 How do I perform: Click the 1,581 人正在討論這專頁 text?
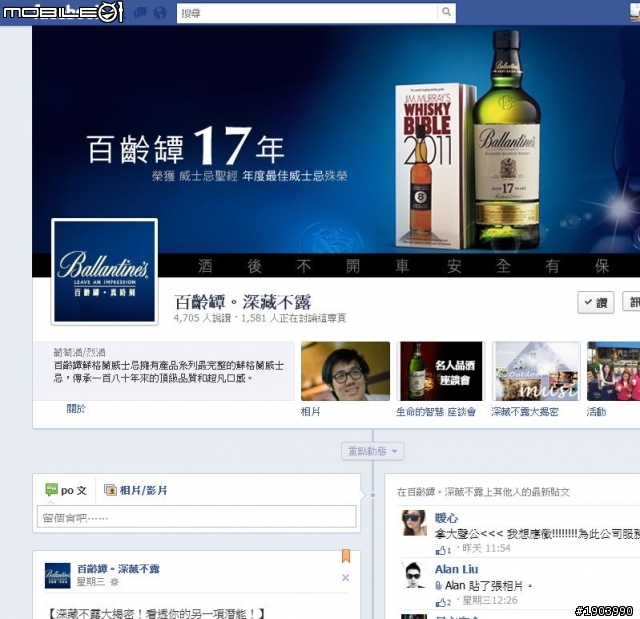coord(293,318)
